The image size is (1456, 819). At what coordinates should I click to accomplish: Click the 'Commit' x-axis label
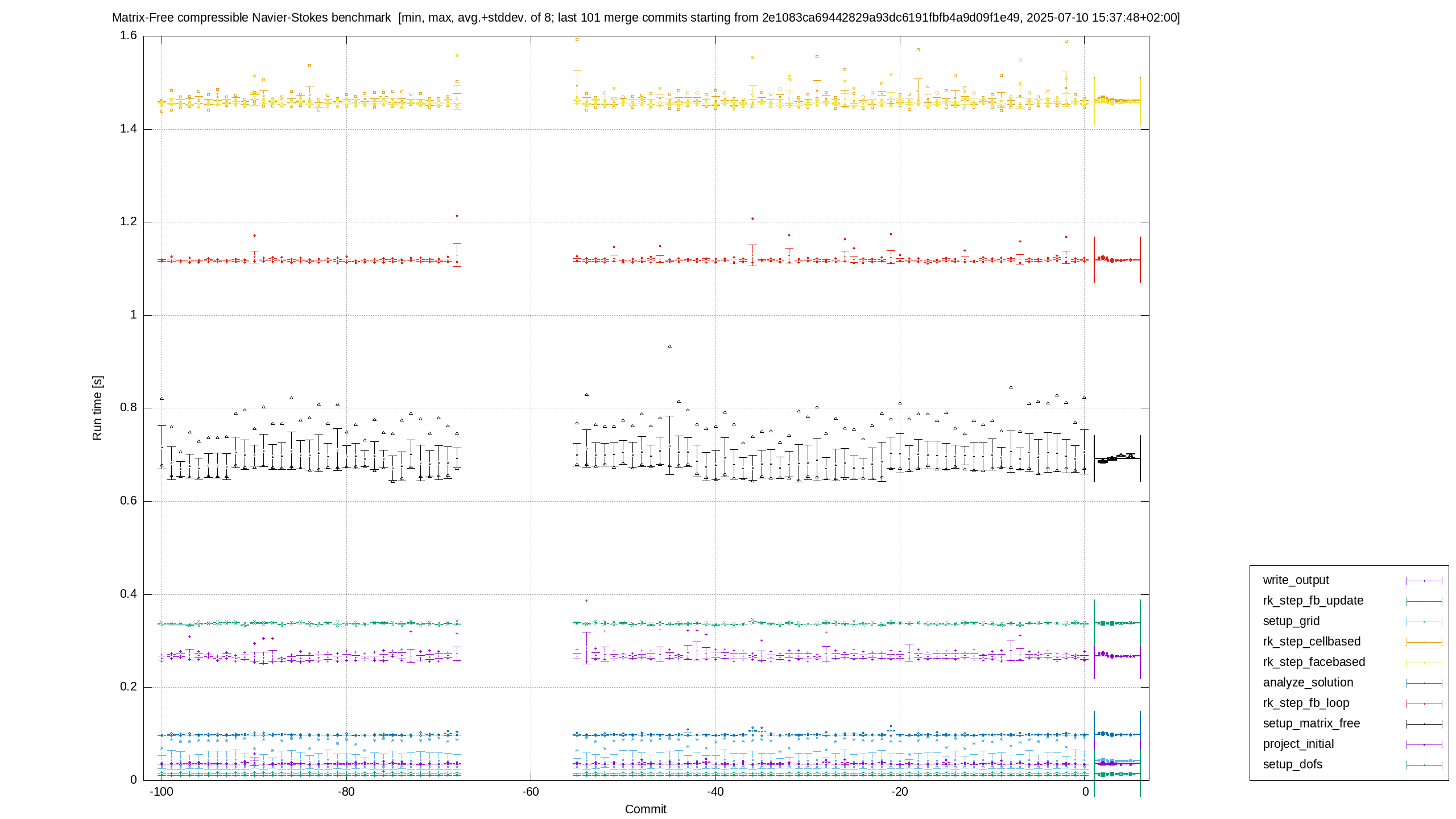click(646, 809)
